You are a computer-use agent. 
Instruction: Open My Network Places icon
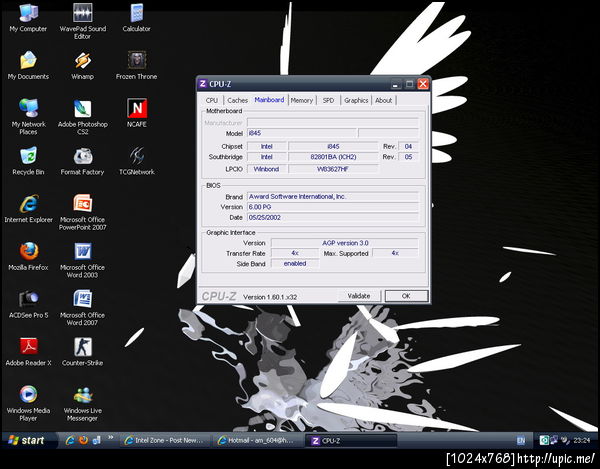(x=28, y=117)
